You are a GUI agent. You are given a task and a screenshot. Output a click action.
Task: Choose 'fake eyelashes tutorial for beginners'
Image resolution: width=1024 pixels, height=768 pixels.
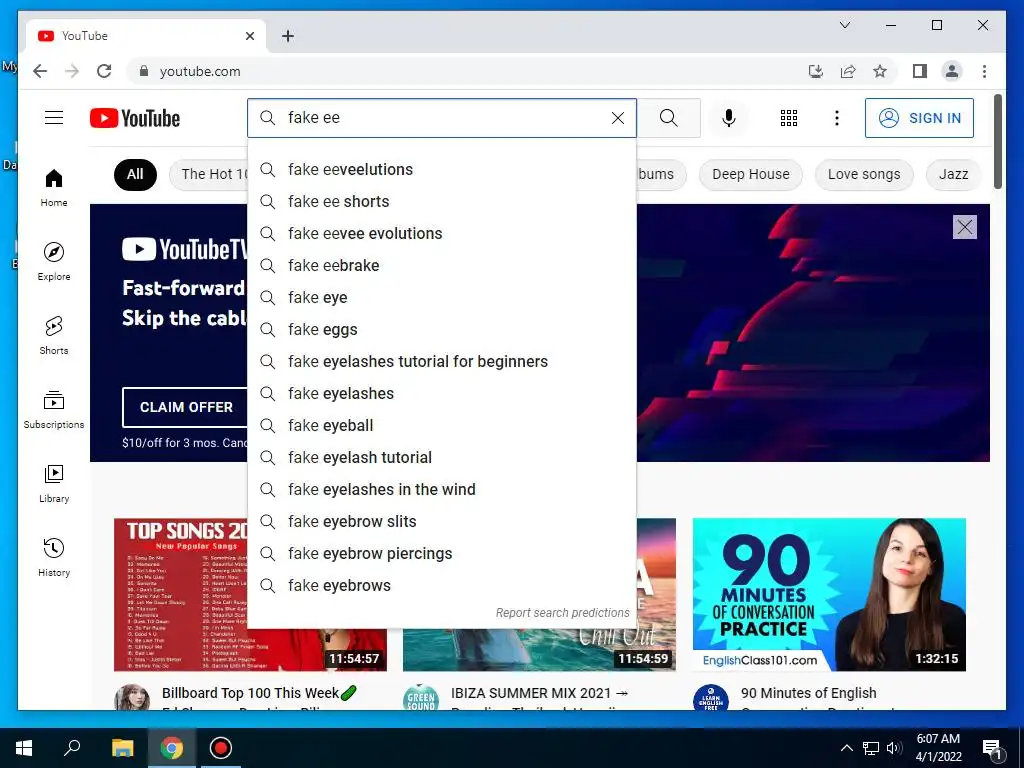coord(441,361)
